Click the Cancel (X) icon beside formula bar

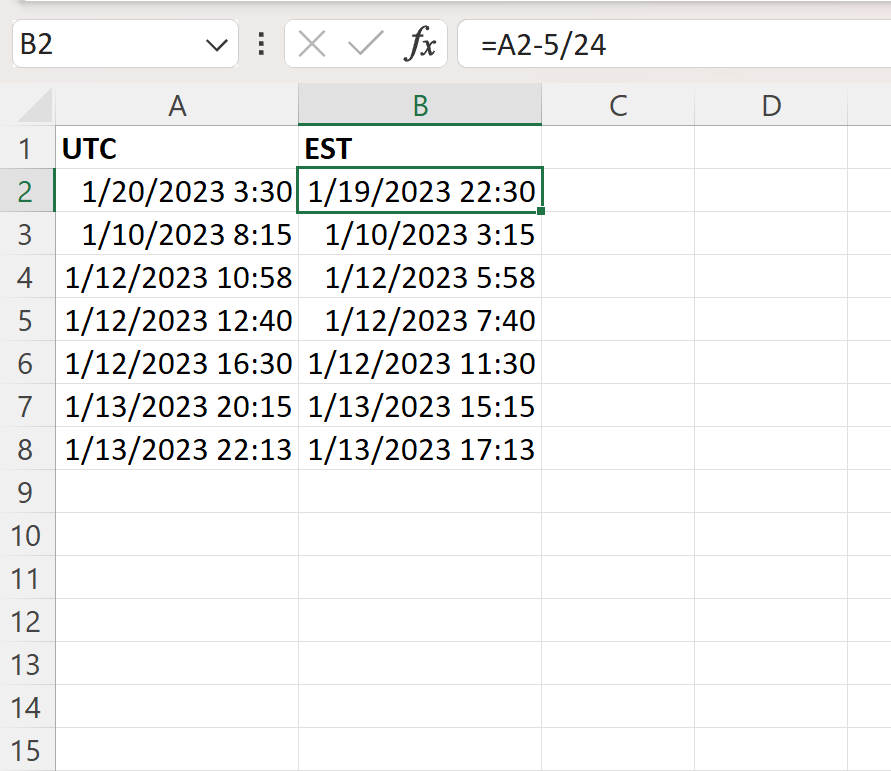point(315,44)
